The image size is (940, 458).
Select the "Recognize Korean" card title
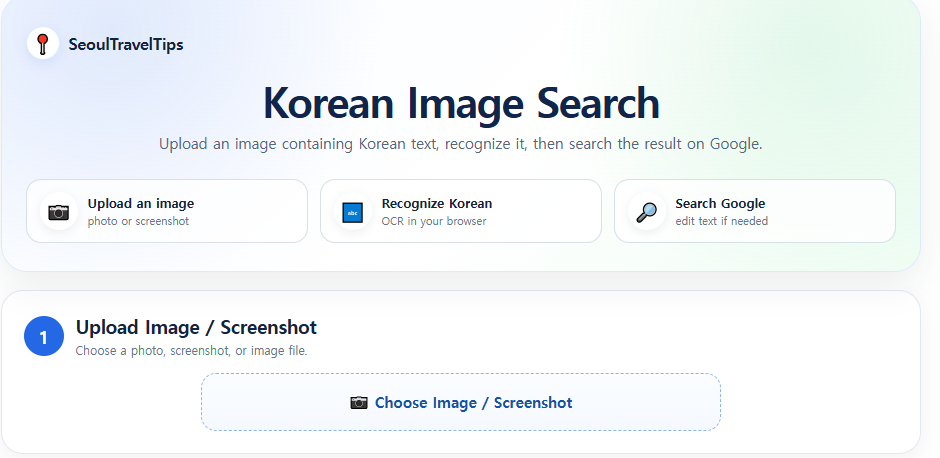[x=437, y=204]
